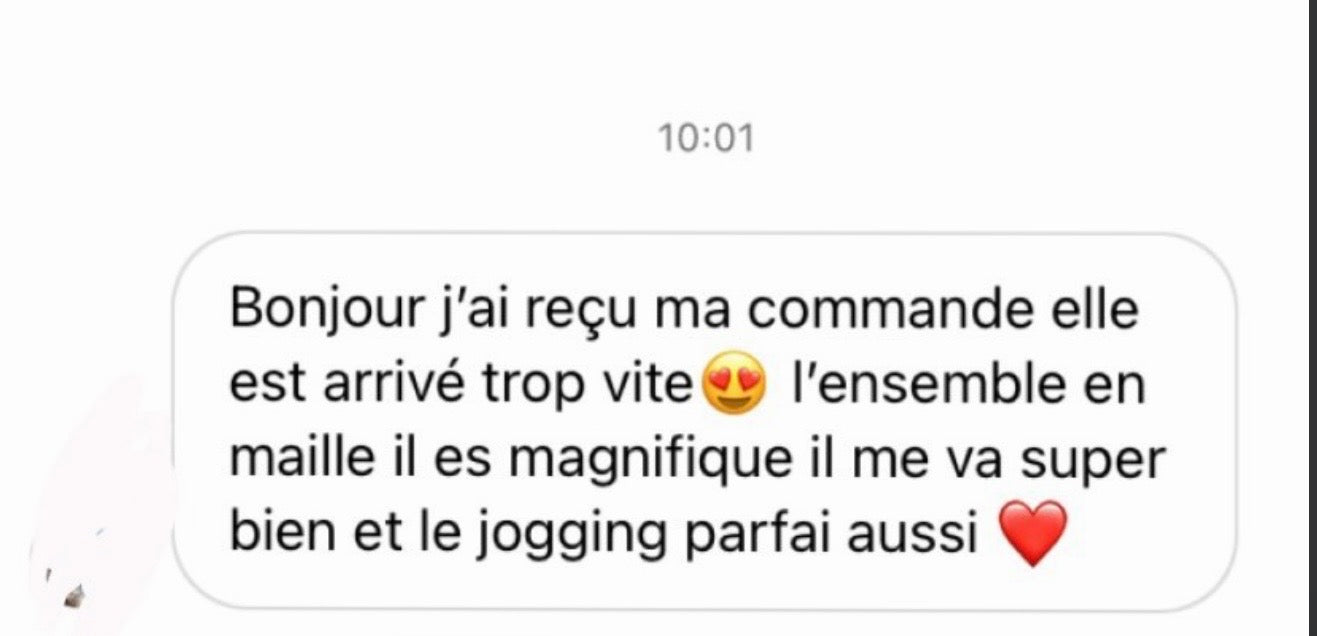The height and width of the screenshot is (636, 1317).
Task: Tap the red heart emoji ending the message
Action: 1034,534
